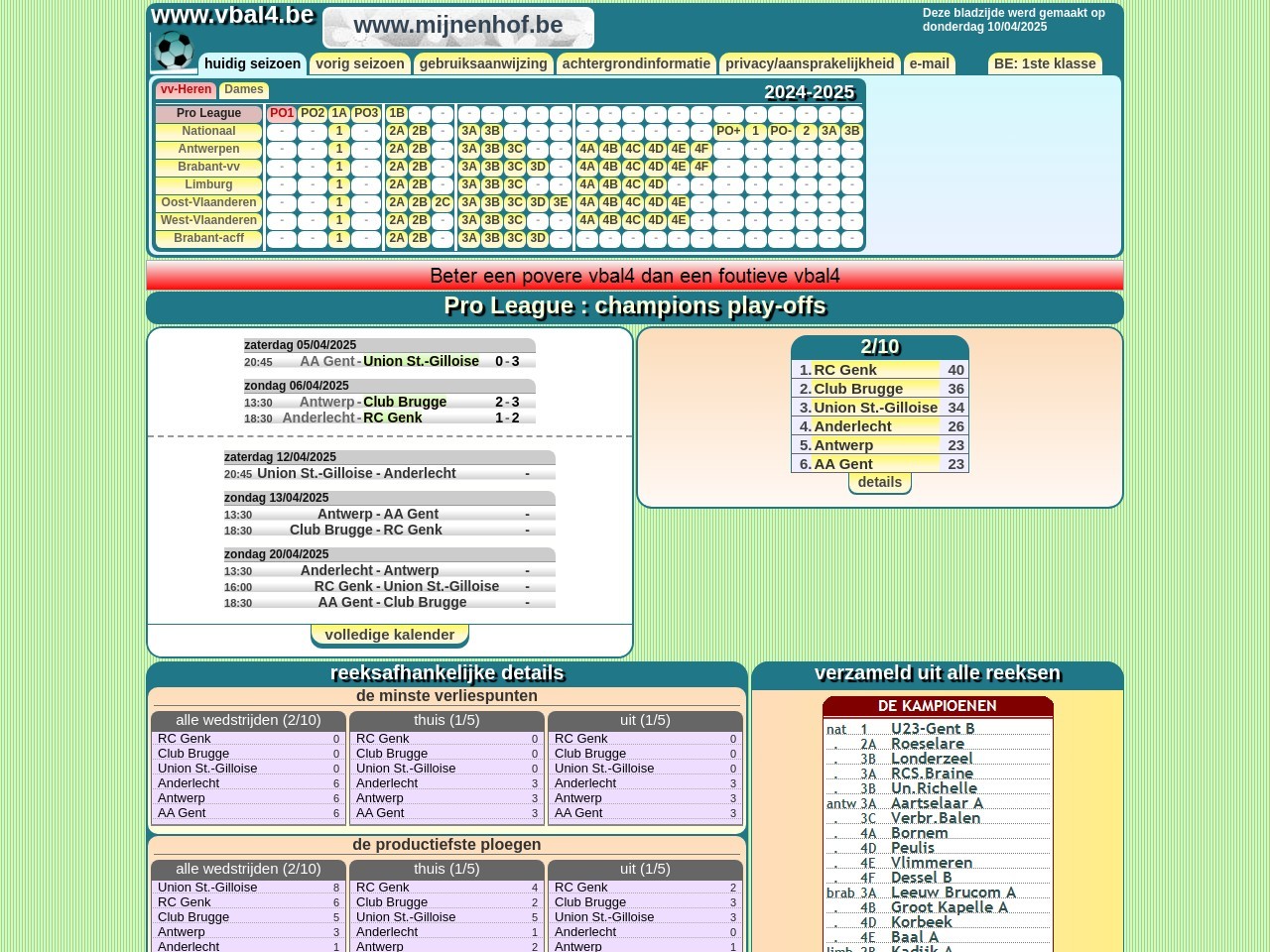Select the West-Vlaanderen league row label
1270x952 pixels.
coord(208,220)
